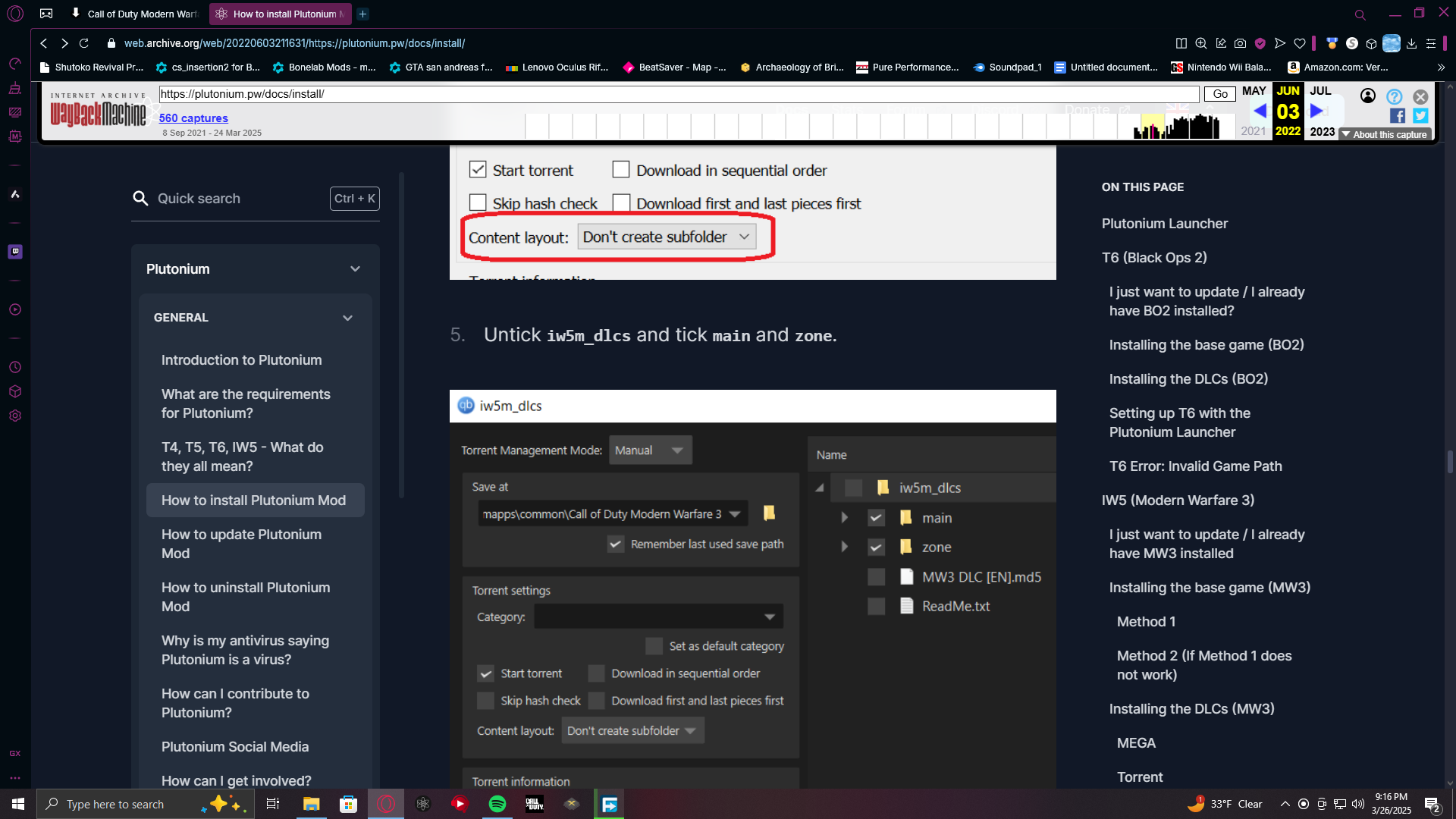Share capture on Facebook
The height and width of the screenshot is (819, 1456).
pyautogui.click(x=1397, y=115)
